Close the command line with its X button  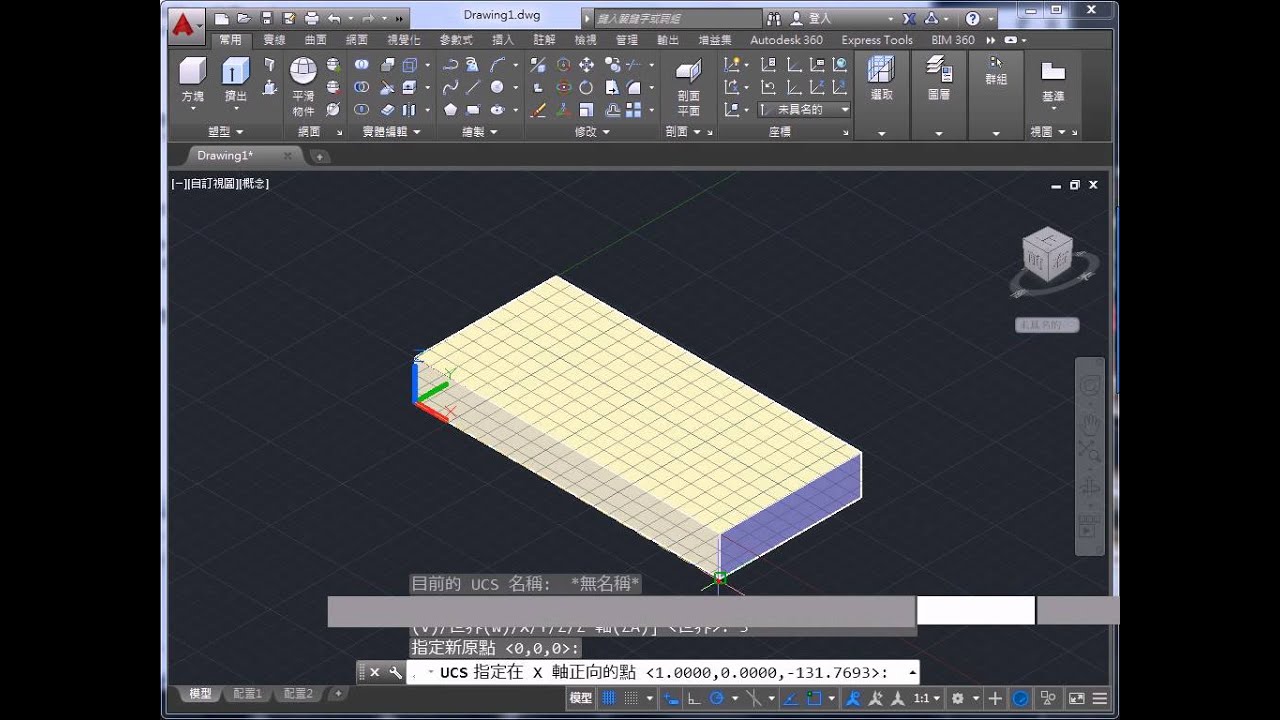click(x=375, y=673)
